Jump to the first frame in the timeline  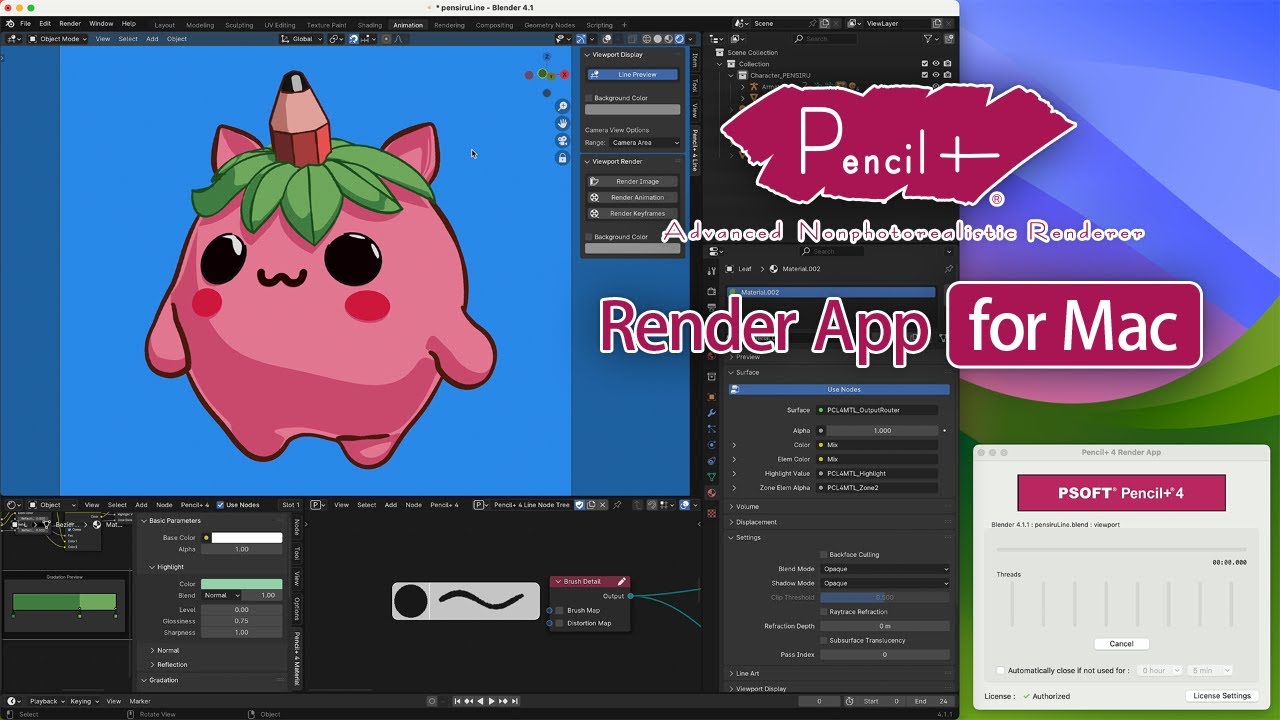(x=457, y=701)
